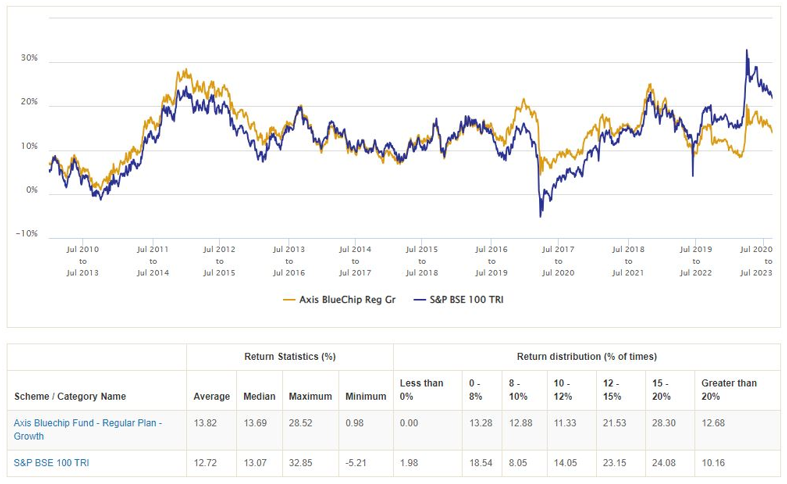The width and height of the screenshot is (787, 484).
Task: Select BSE 100 maximum value 32.85
Action: click(300, 462)
